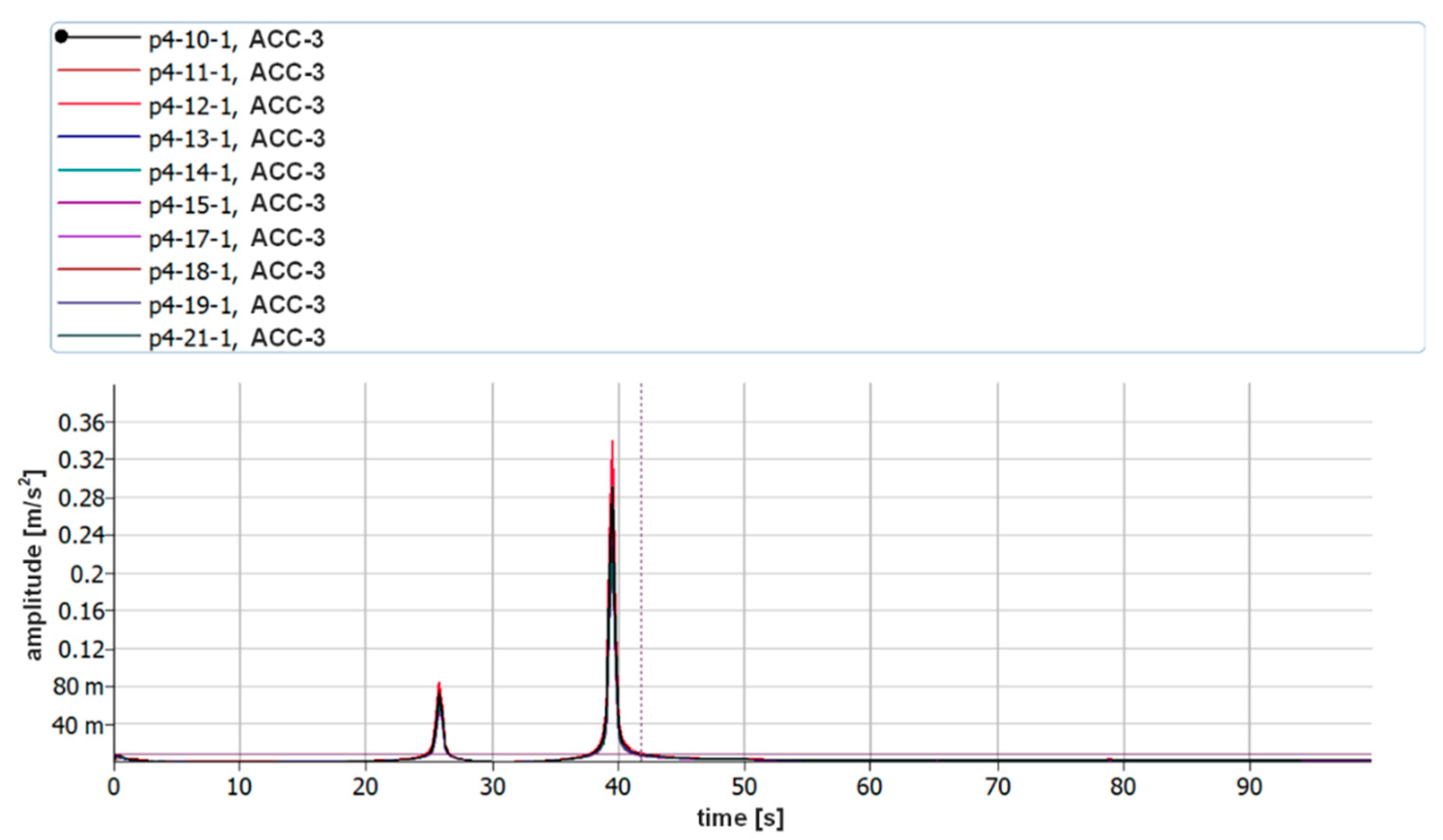Click the p4-14-1 teal legend line

pos(99,170)
